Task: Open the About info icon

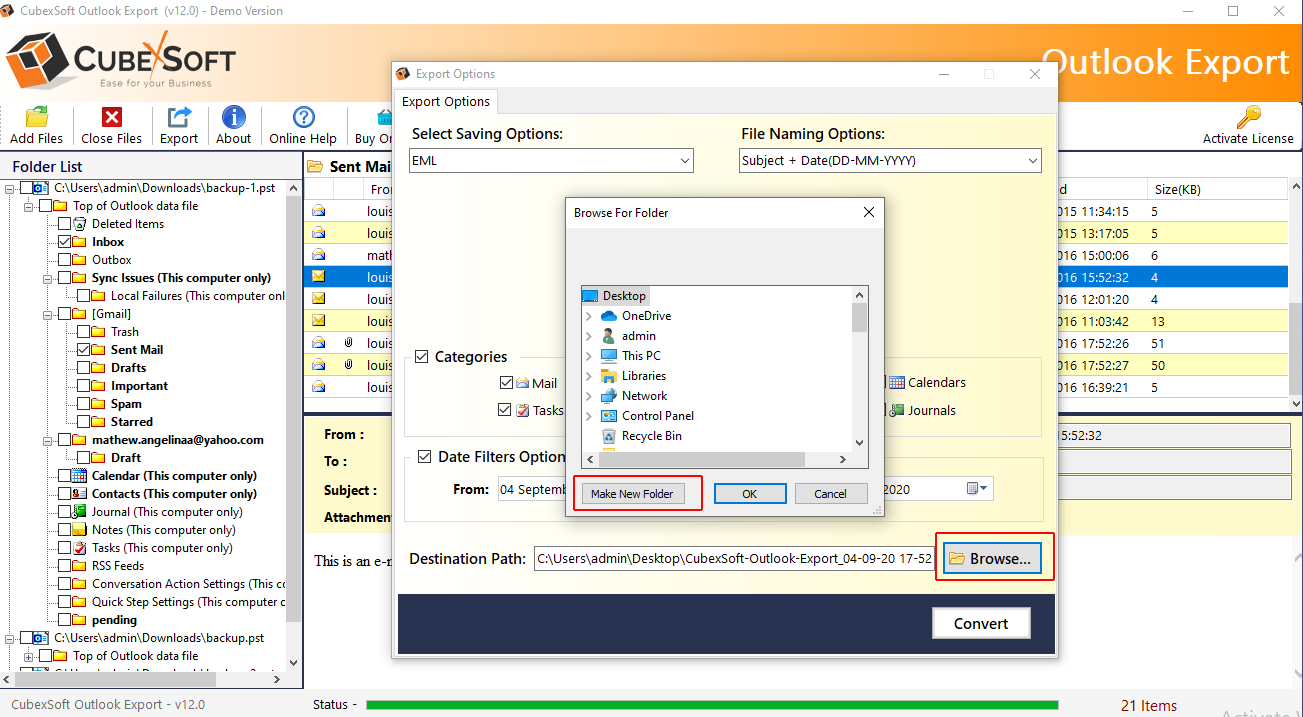Action: tap(233, 118)
